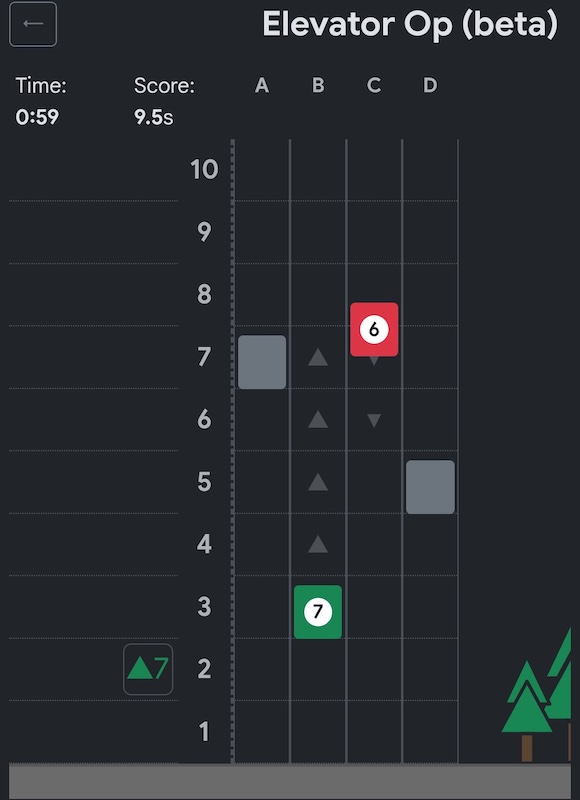Click the green pine tree

[527, 710]
